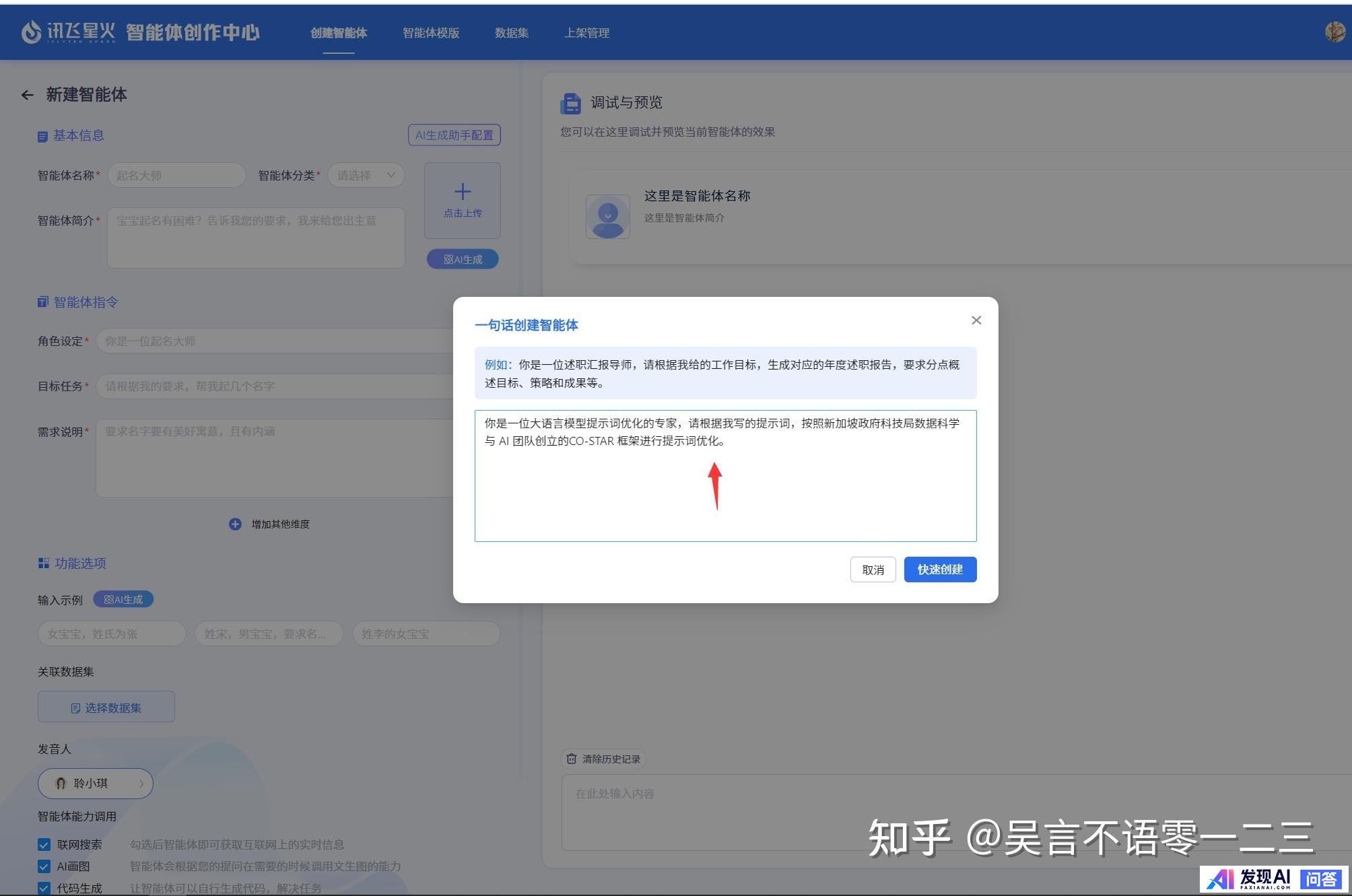
Task: Toggle the 联网搜索 checkbox
Action: (x=44, y=844)
